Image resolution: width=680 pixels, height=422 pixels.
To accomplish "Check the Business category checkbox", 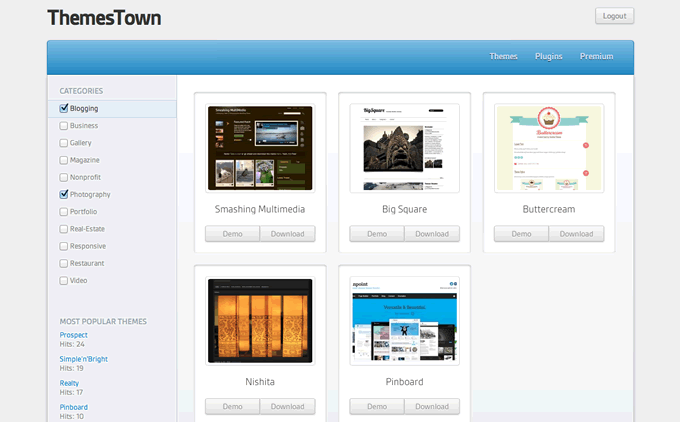I will [64, 125].
